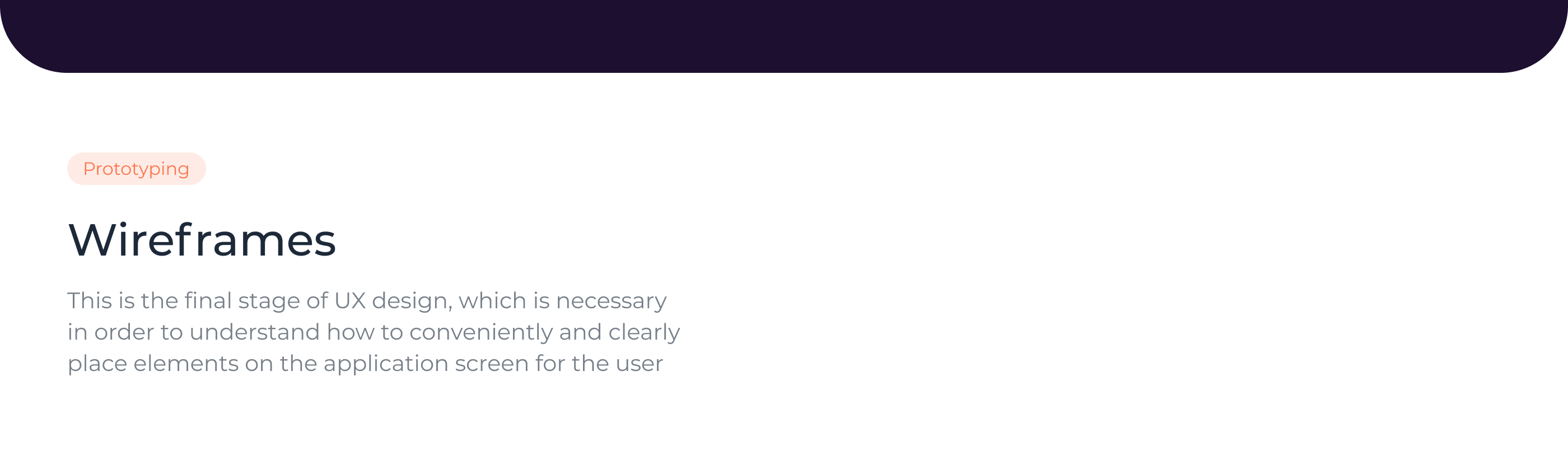Click the word "place" starting the third line
1568x473 pixels.
click(x=97, y=364)
